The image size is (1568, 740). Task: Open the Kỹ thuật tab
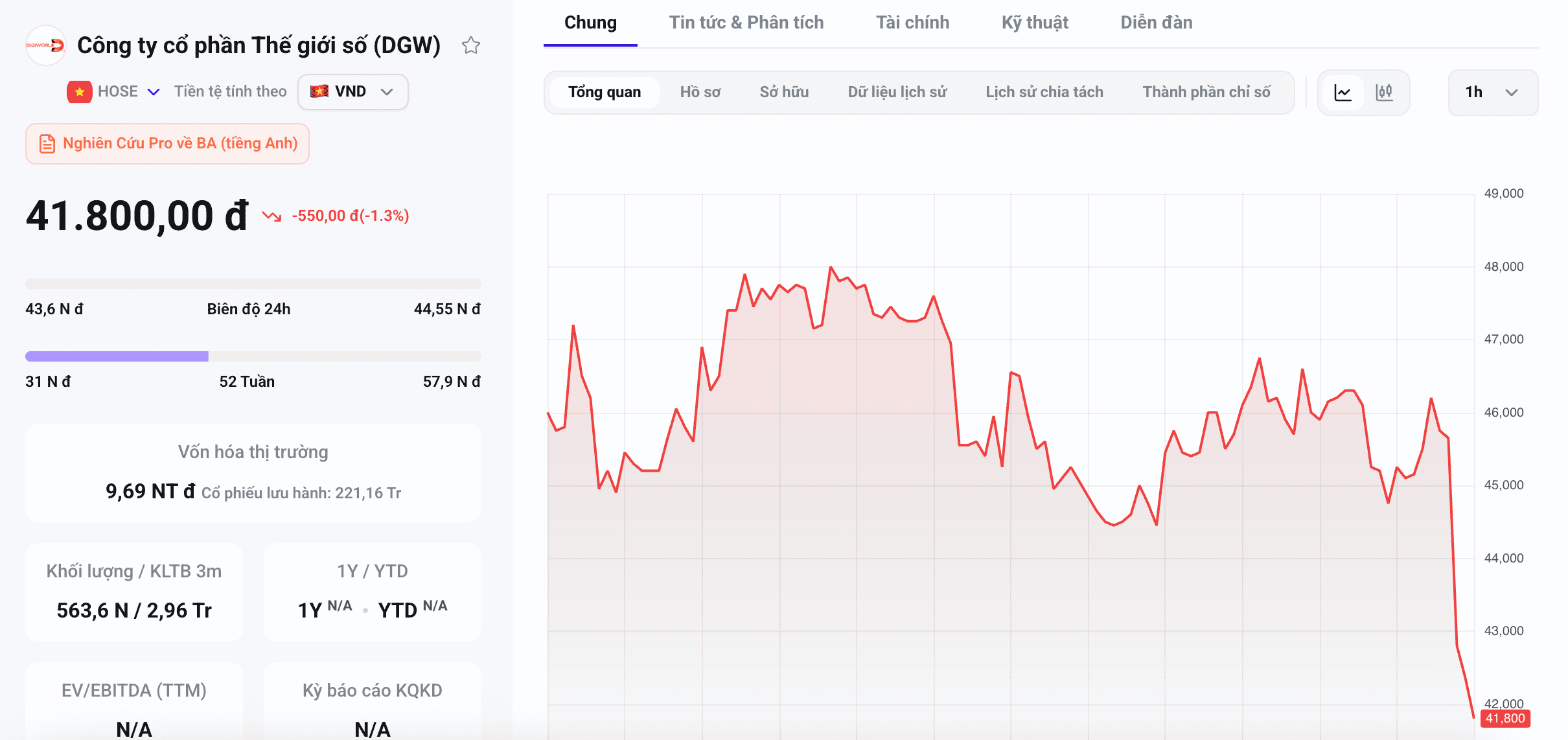[x=1035, y=23]
